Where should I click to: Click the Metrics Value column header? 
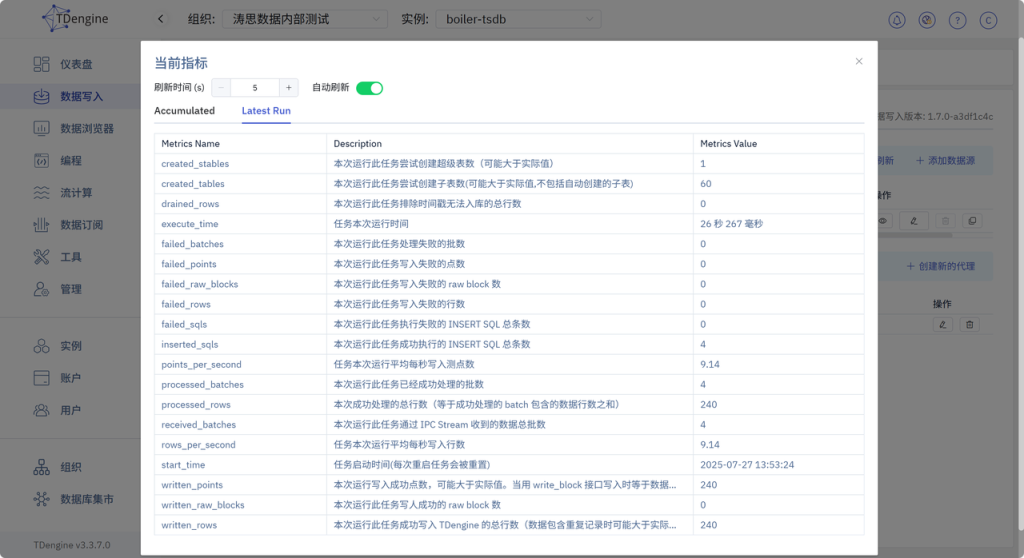(x=728, y=144)
